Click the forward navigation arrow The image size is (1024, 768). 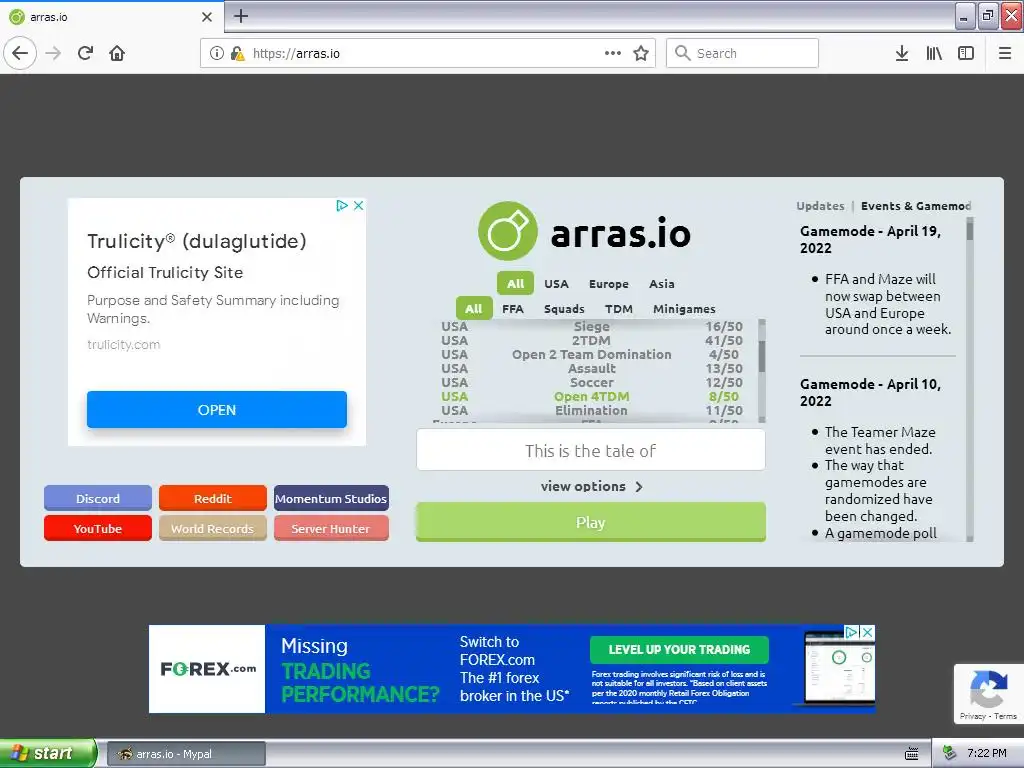54,53
